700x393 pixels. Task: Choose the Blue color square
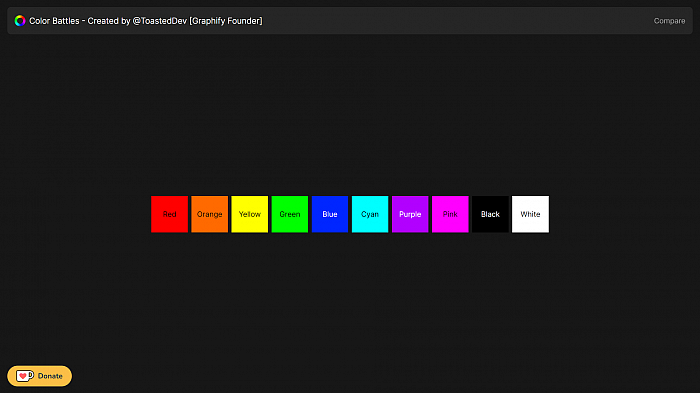click(x=330, y=214)
